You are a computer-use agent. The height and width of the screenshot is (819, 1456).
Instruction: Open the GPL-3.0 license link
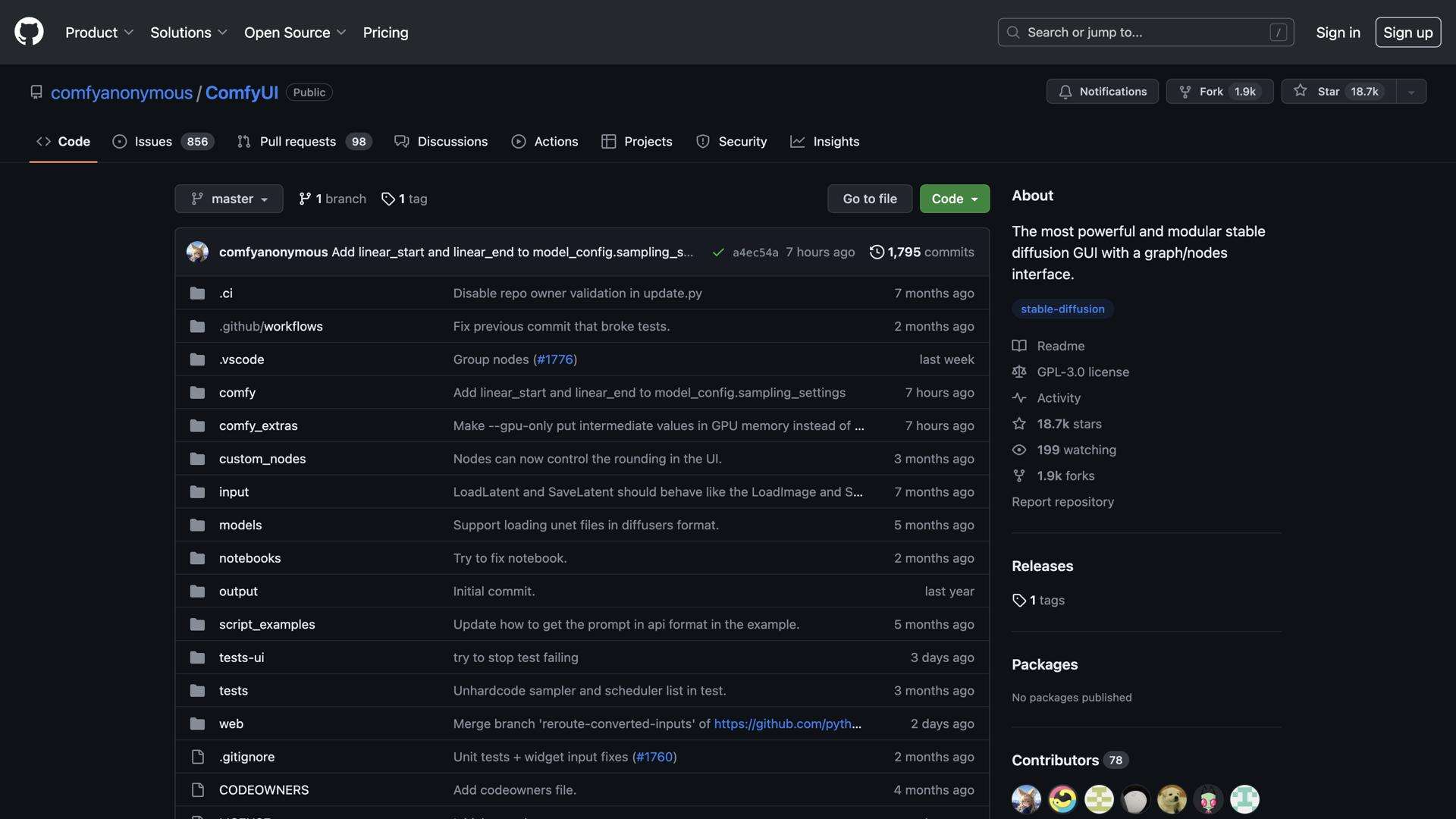[x=1082, y=372]
